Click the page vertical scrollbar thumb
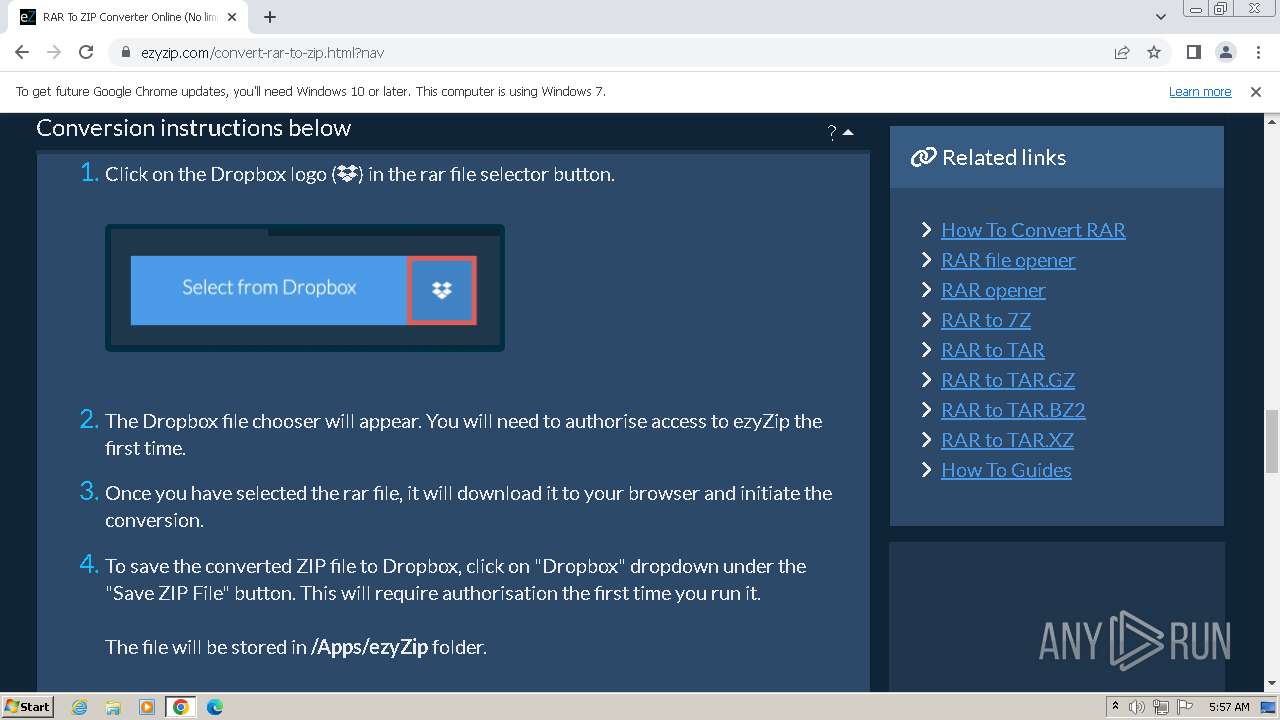Viewport: 1280px width, 720px height. tap(1272, 440)
